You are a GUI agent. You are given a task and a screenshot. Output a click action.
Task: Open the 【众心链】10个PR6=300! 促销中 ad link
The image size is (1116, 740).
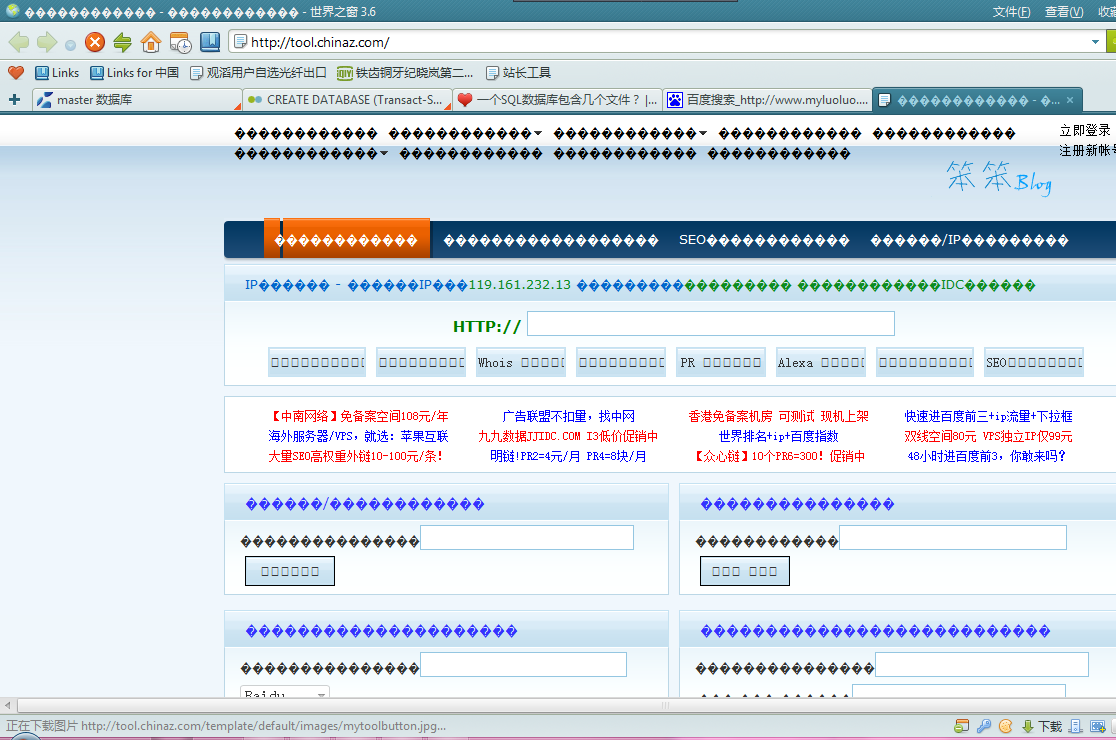(779, 456)
